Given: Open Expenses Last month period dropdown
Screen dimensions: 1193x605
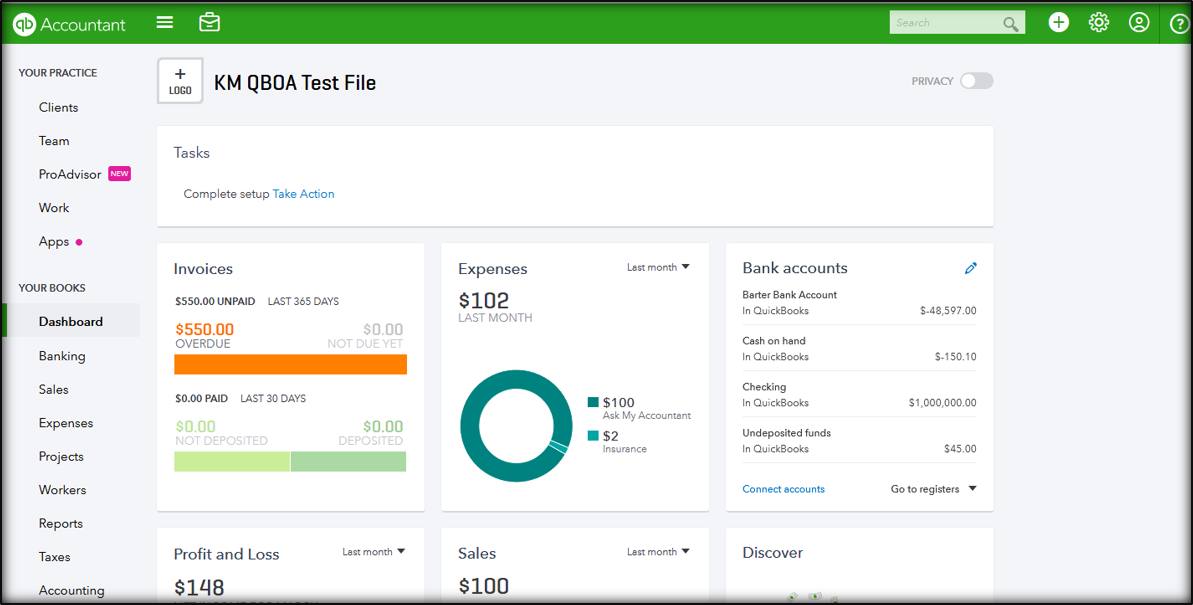Looking at the screenshot, I should (658, 267).
